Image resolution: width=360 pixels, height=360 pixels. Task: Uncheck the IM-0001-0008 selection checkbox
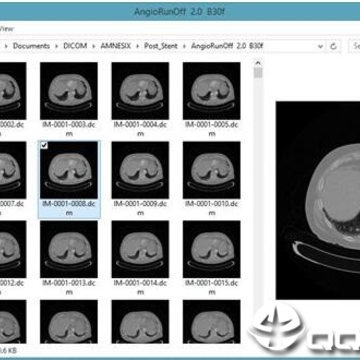(x=44, y=145)
